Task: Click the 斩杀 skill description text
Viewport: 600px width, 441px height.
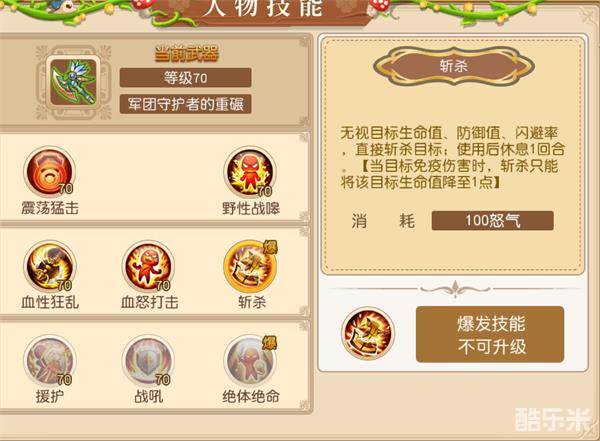Action: 453,157
